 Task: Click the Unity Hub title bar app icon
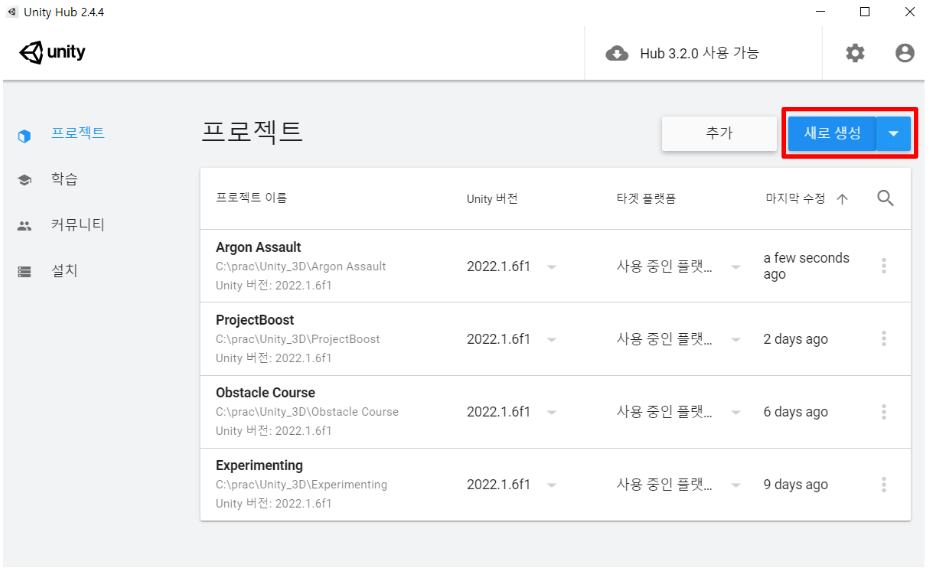(12, 12)
